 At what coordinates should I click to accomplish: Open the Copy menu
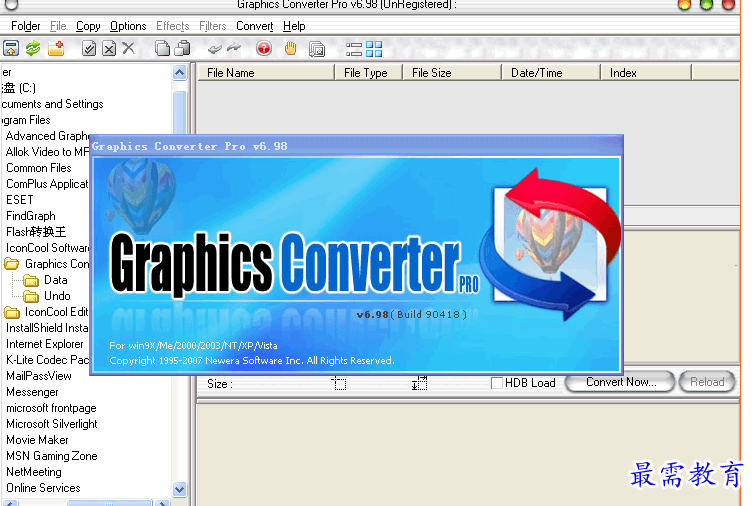[x=88, y=26]
